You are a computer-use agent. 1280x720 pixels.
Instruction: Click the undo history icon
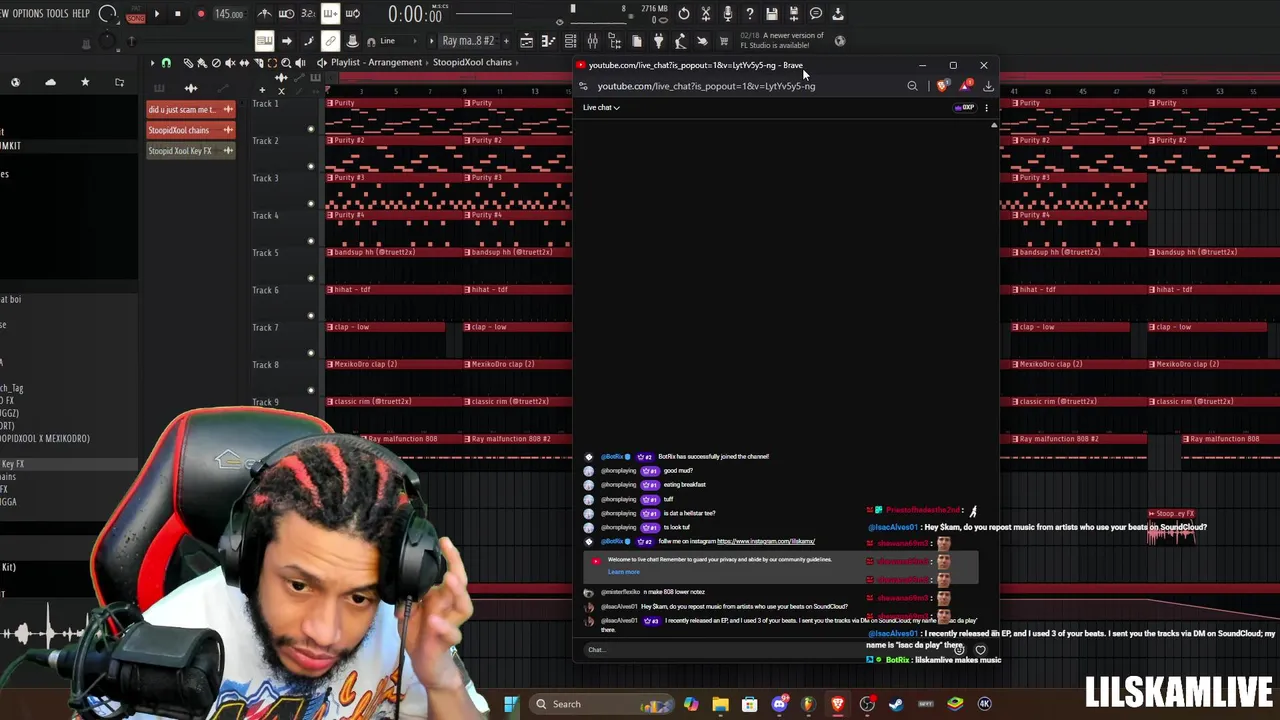(x=684, y=14)
